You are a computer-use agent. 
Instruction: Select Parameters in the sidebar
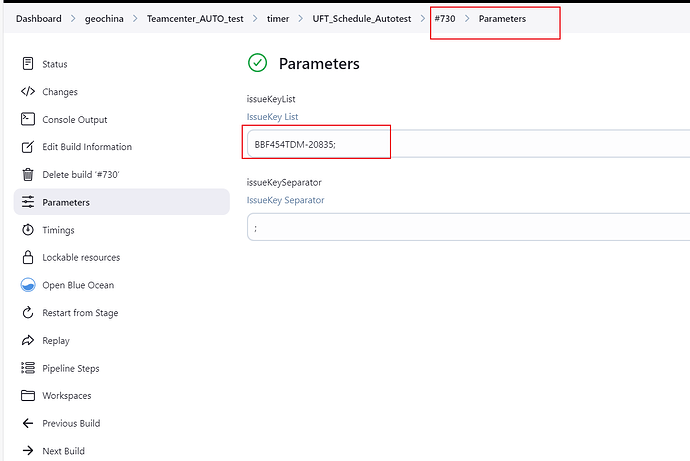(x=65, y=202)
